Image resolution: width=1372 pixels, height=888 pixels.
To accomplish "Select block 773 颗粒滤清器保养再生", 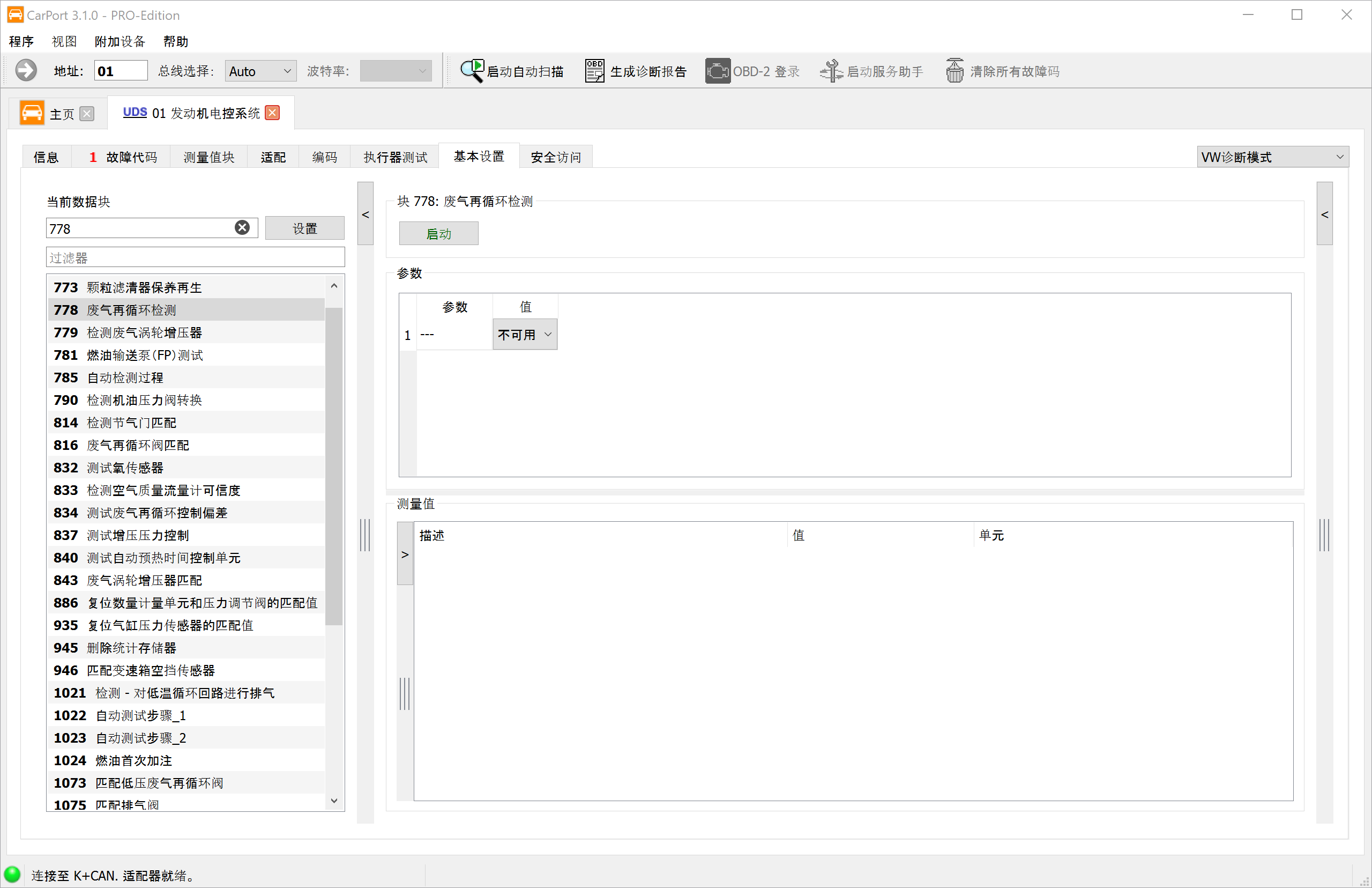I will (x=186, y=287).
